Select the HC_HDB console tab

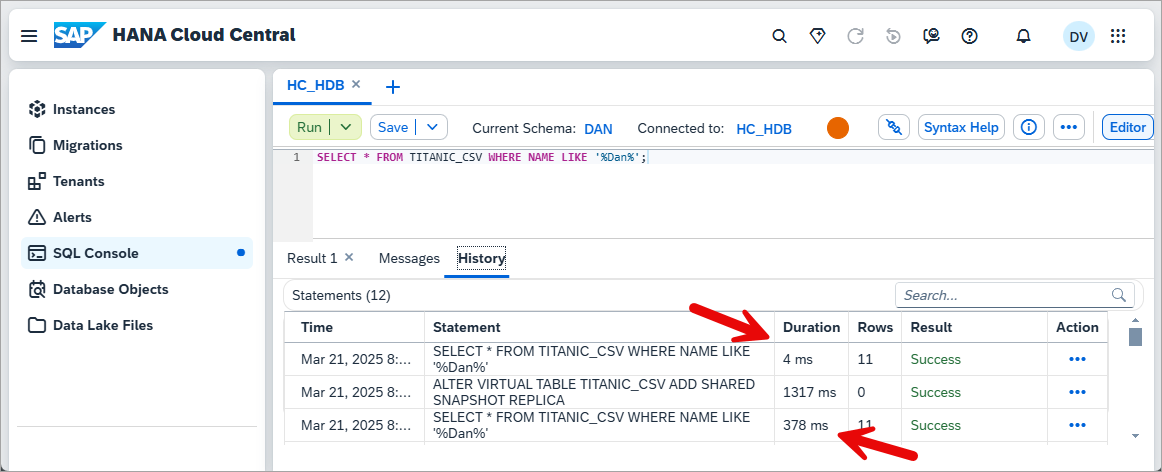point(316,85)
